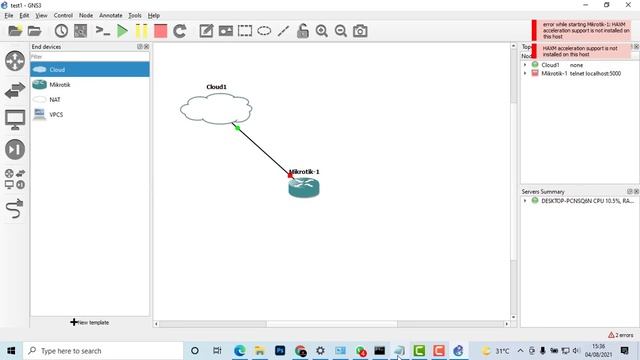Image resolution: width=640 pixels, height=360 pixels.
Task: Open the View menu
Action: click(41, 16)
